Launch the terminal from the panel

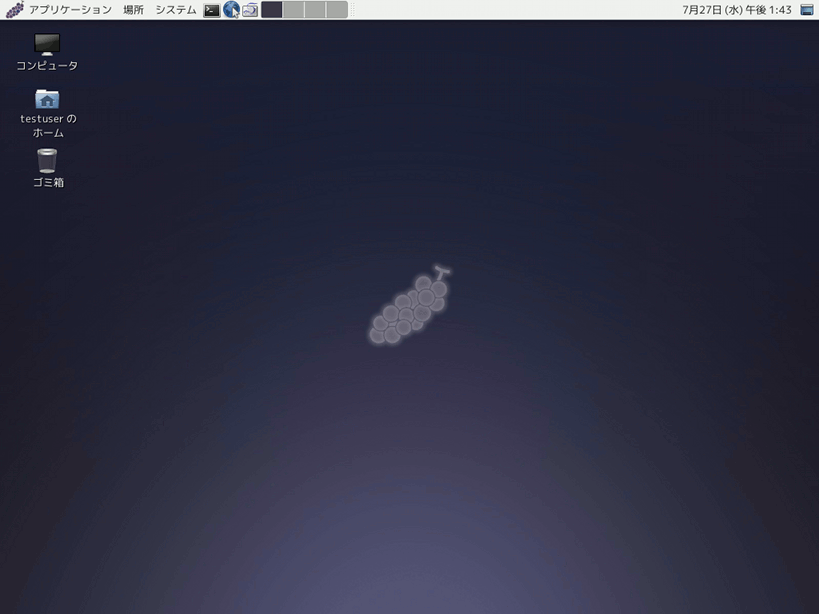click(212, 9)
